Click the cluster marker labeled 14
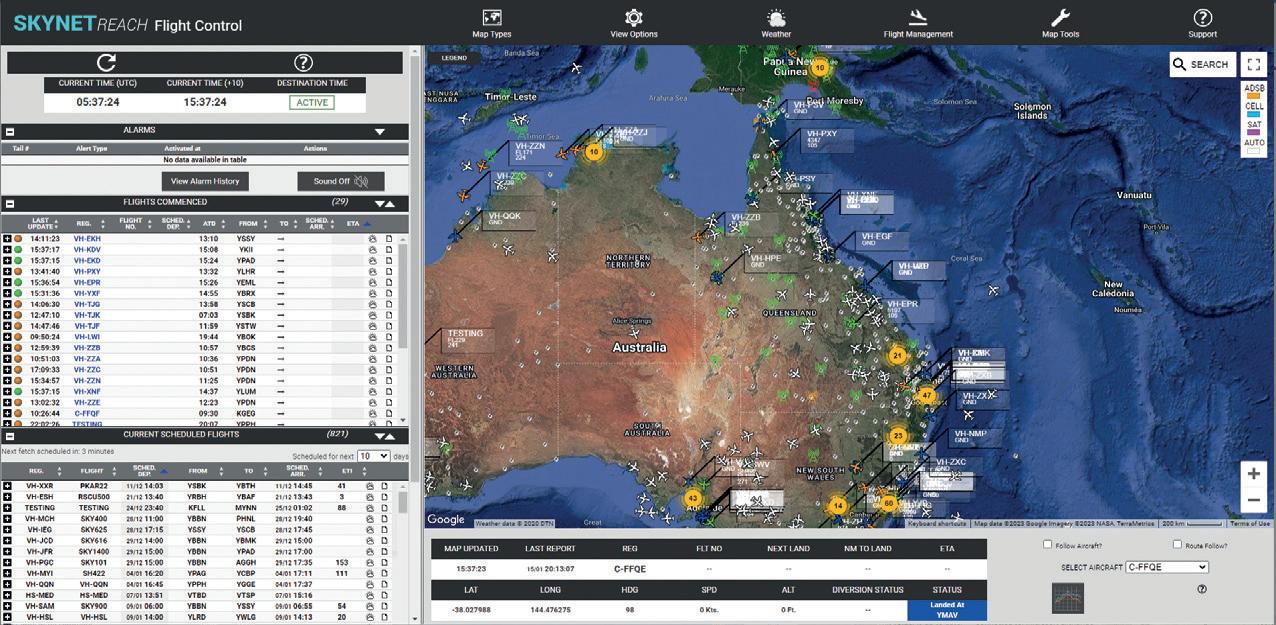This screenshot has width=1276, height=625. coord(838,506)
